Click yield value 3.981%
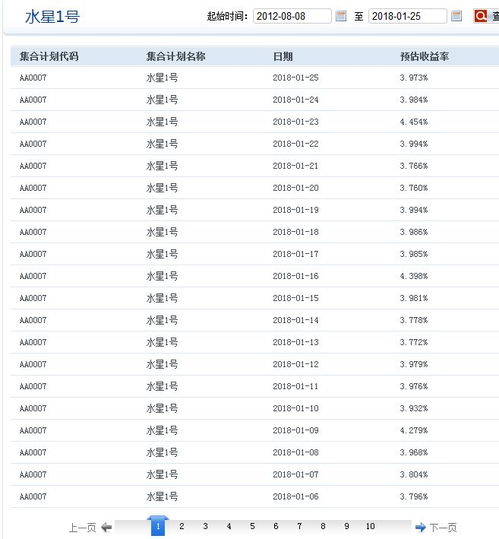Screen dimensions: 499x539 pyautogui.click(x=414, y=298)
